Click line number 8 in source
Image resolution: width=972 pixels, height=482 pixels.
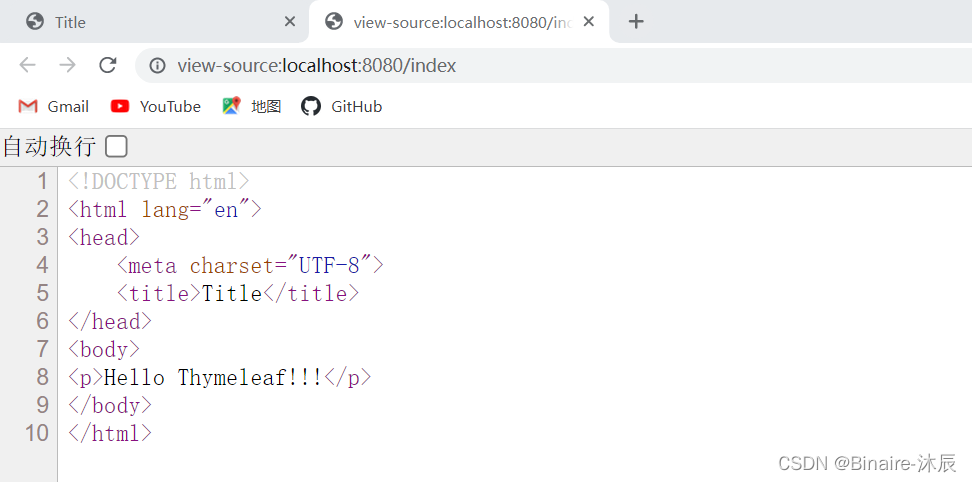coord(41,377)
